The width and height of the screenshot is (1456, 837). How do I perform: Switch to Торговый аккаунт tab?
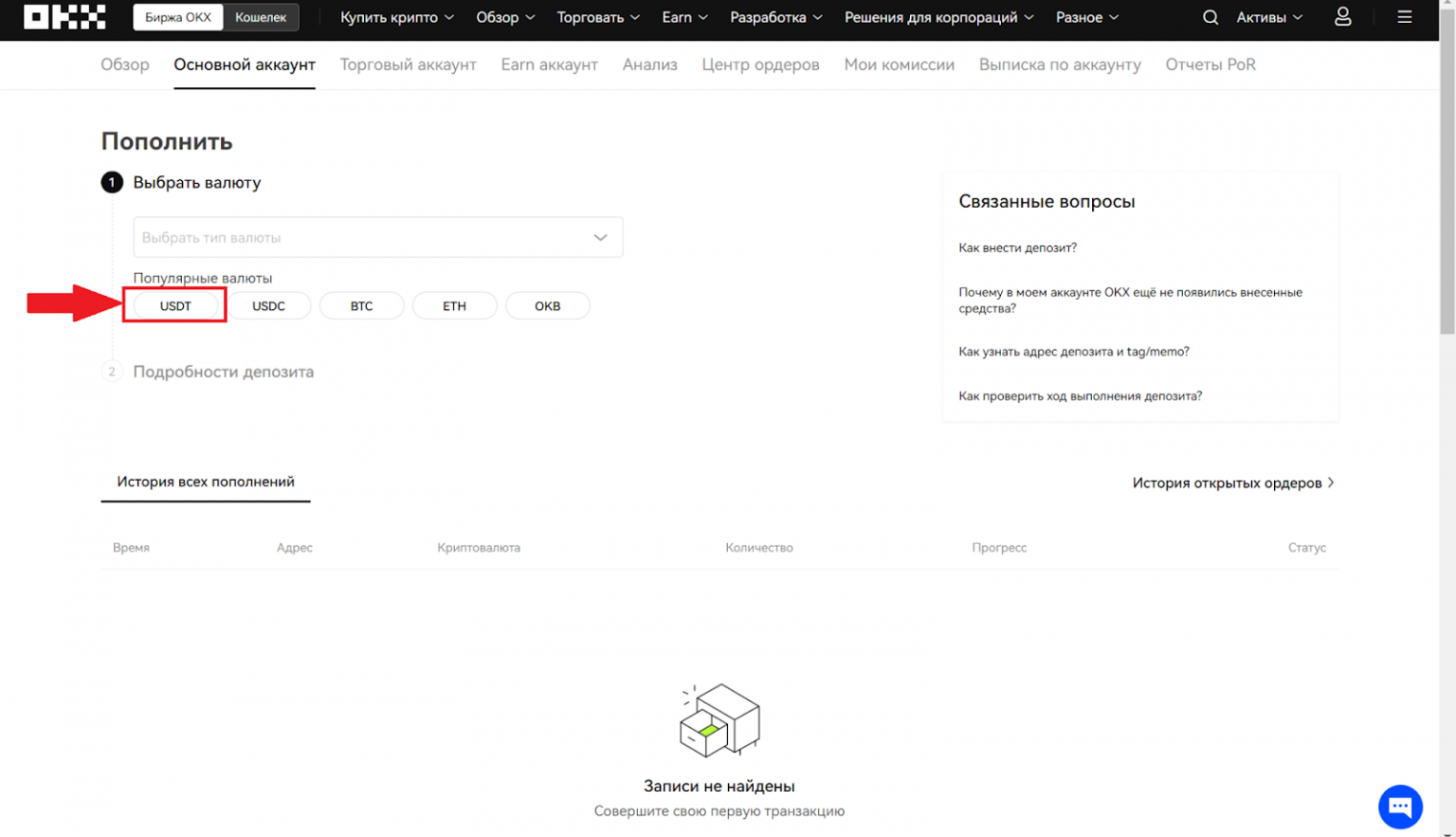click(408, 64)
